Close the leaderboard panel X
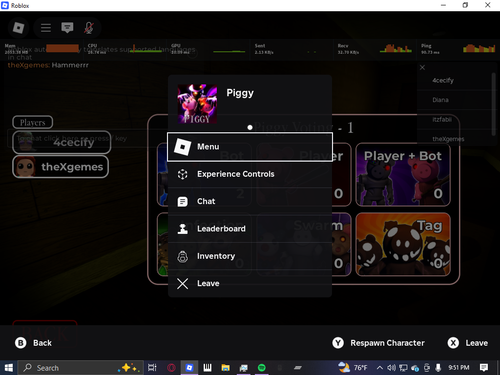This screenshot has height=375, width=500. point(422,68)
